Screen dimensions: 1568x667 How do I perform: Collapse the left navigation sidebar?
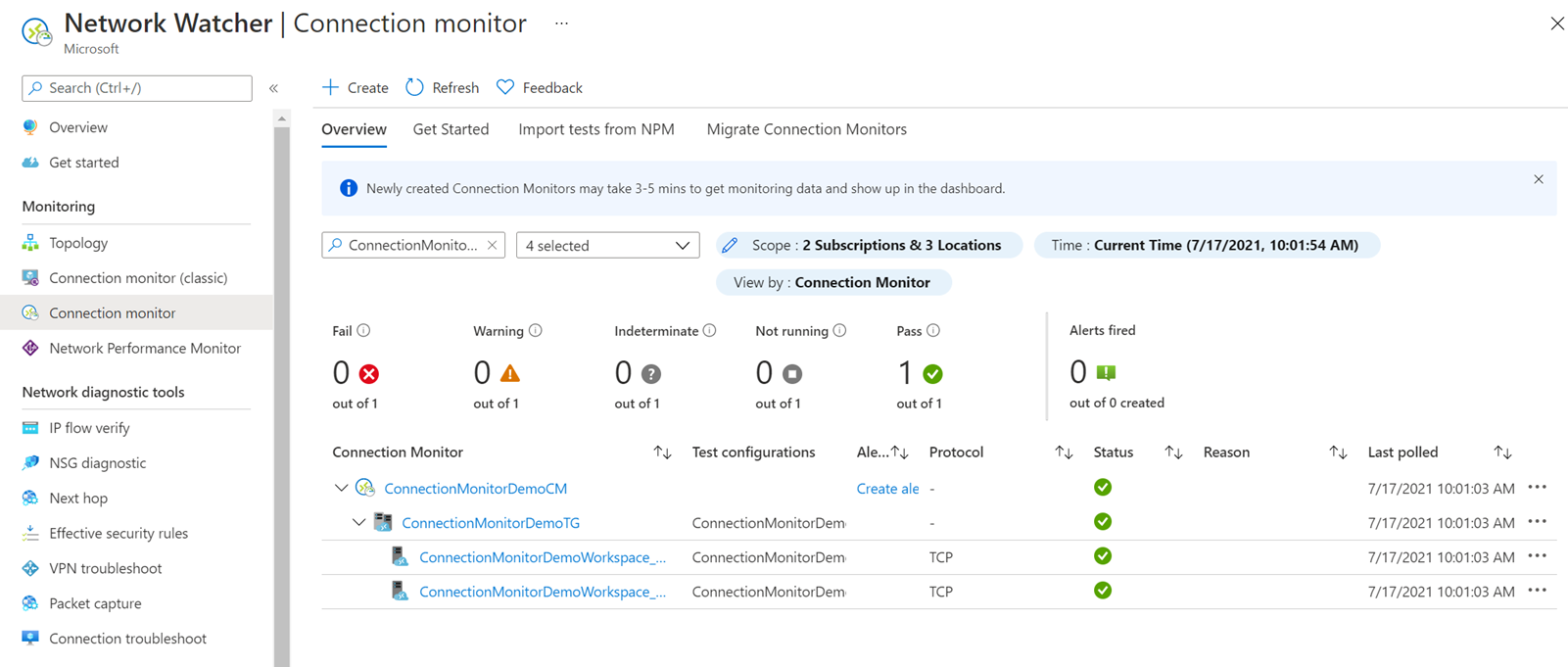(x=274, y=88)
